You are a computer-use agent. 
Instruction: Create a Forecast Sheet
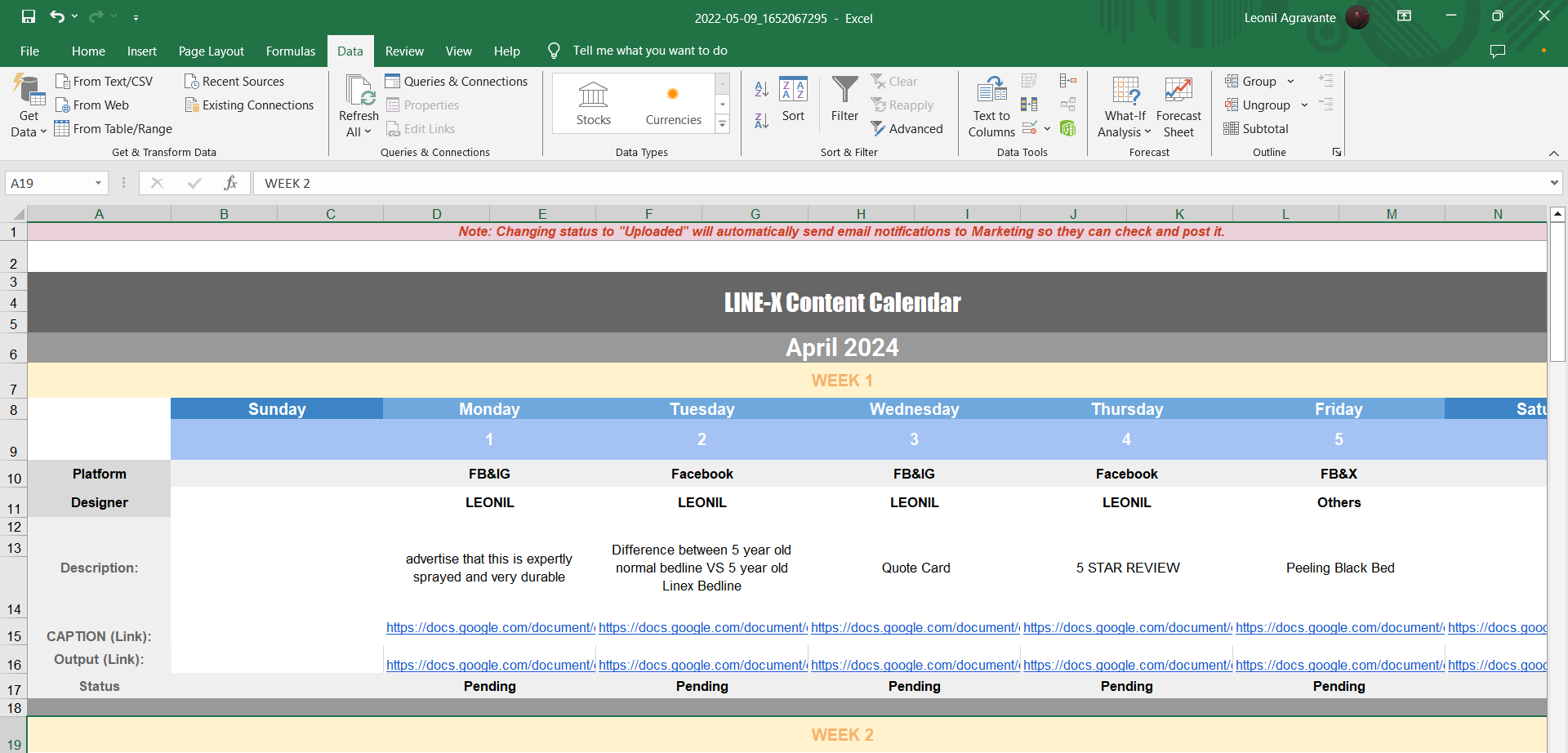(1178, 107)
